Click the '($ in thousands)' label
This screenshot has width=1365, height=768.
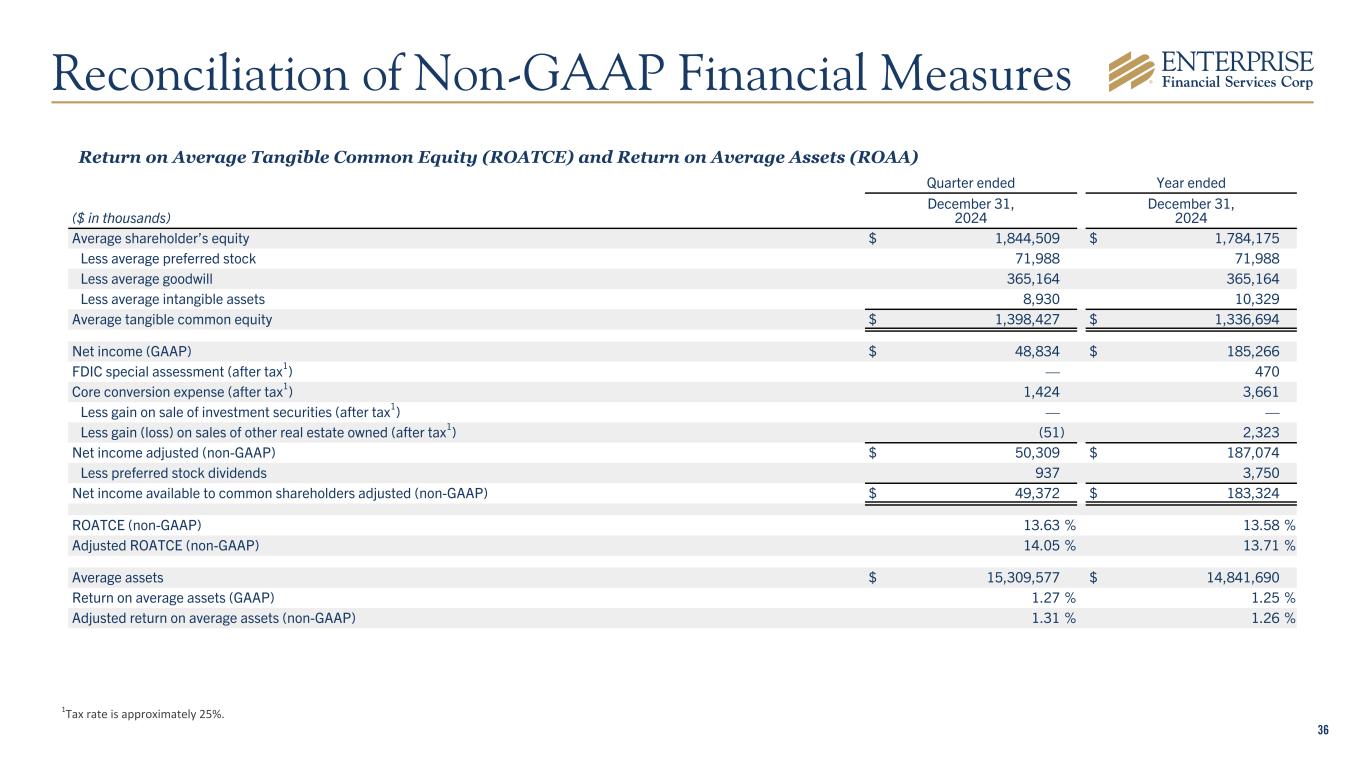[x=121, y=217]
